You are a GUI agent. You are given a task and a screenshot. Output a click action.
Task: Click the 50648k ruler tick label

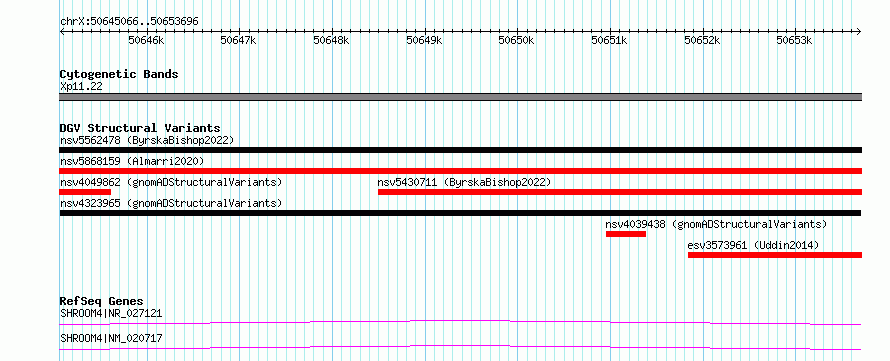tap(331, 40)
